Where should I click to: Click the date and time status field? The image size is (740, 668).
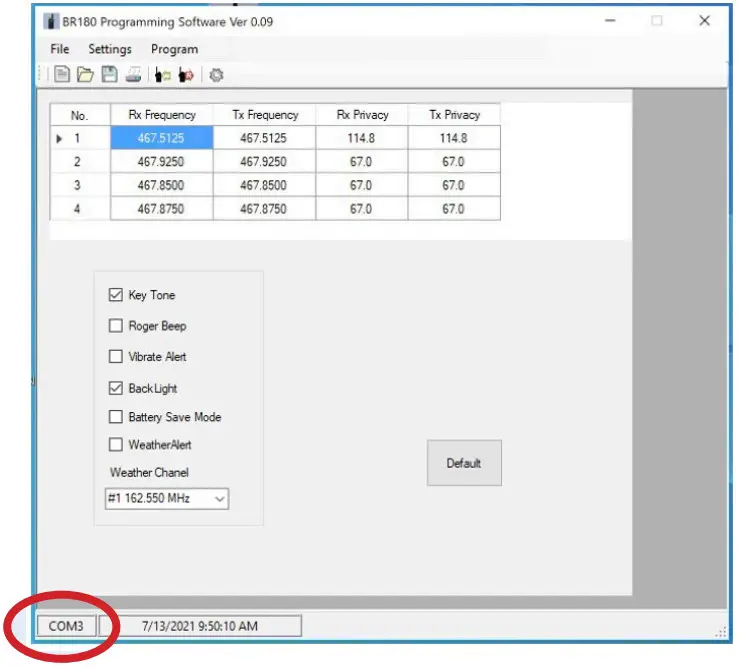pos(200,626)
